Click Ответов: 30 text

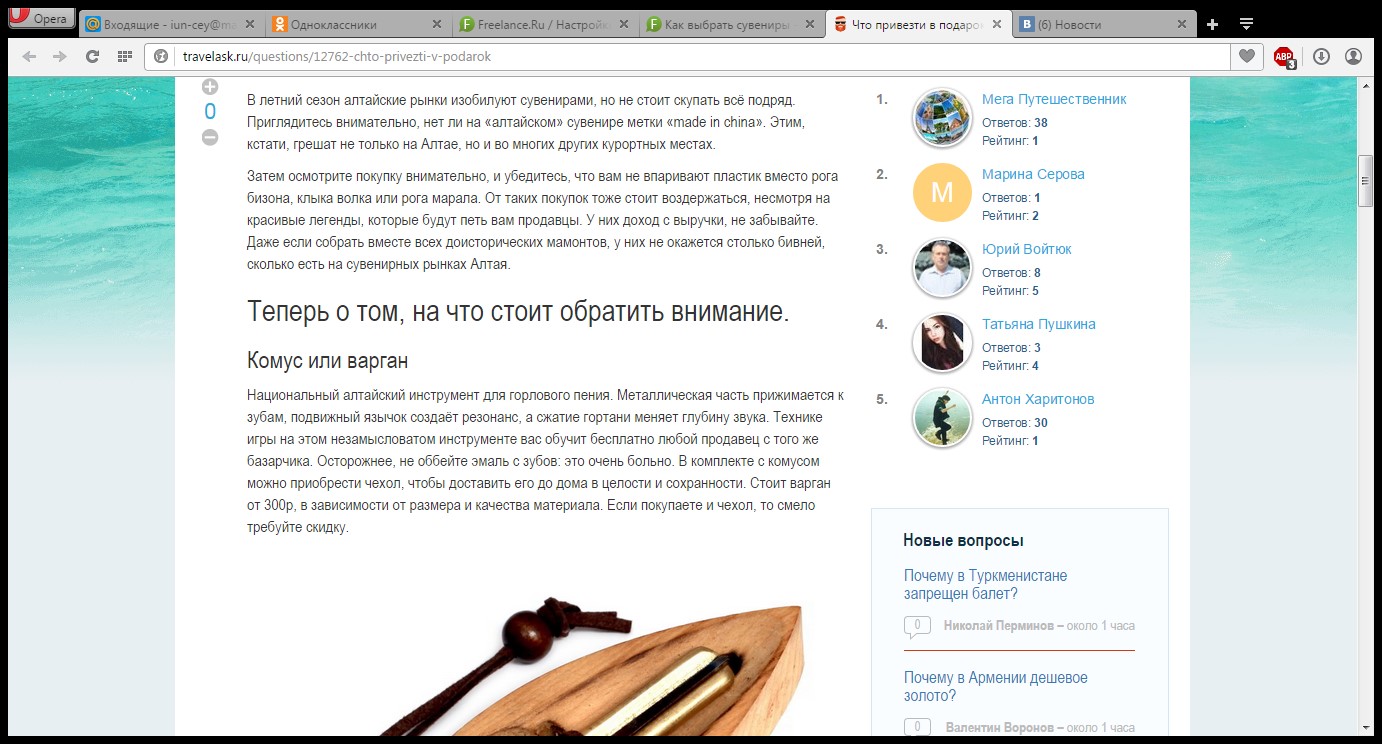[x=1014, y=423]
